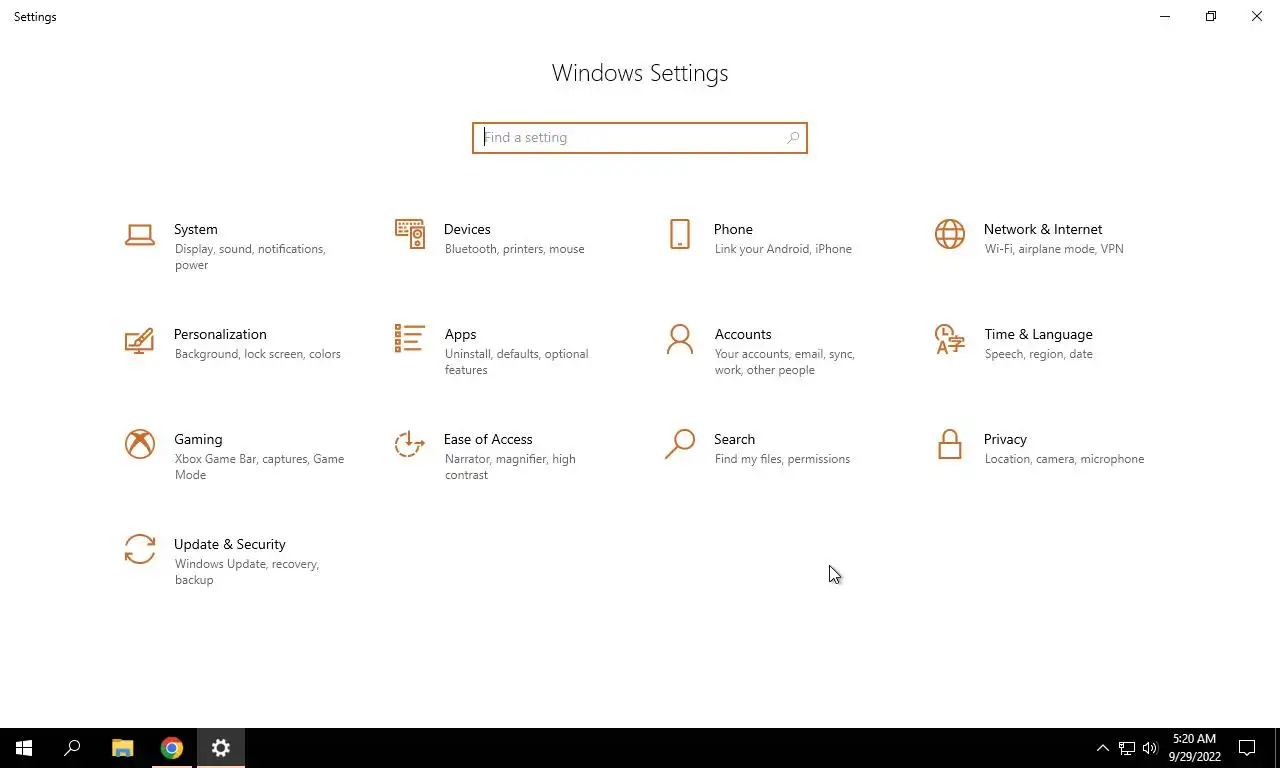Open the Time & Language title
The height and width of the screenshot is (768, 1280).
coord(1038,334)
